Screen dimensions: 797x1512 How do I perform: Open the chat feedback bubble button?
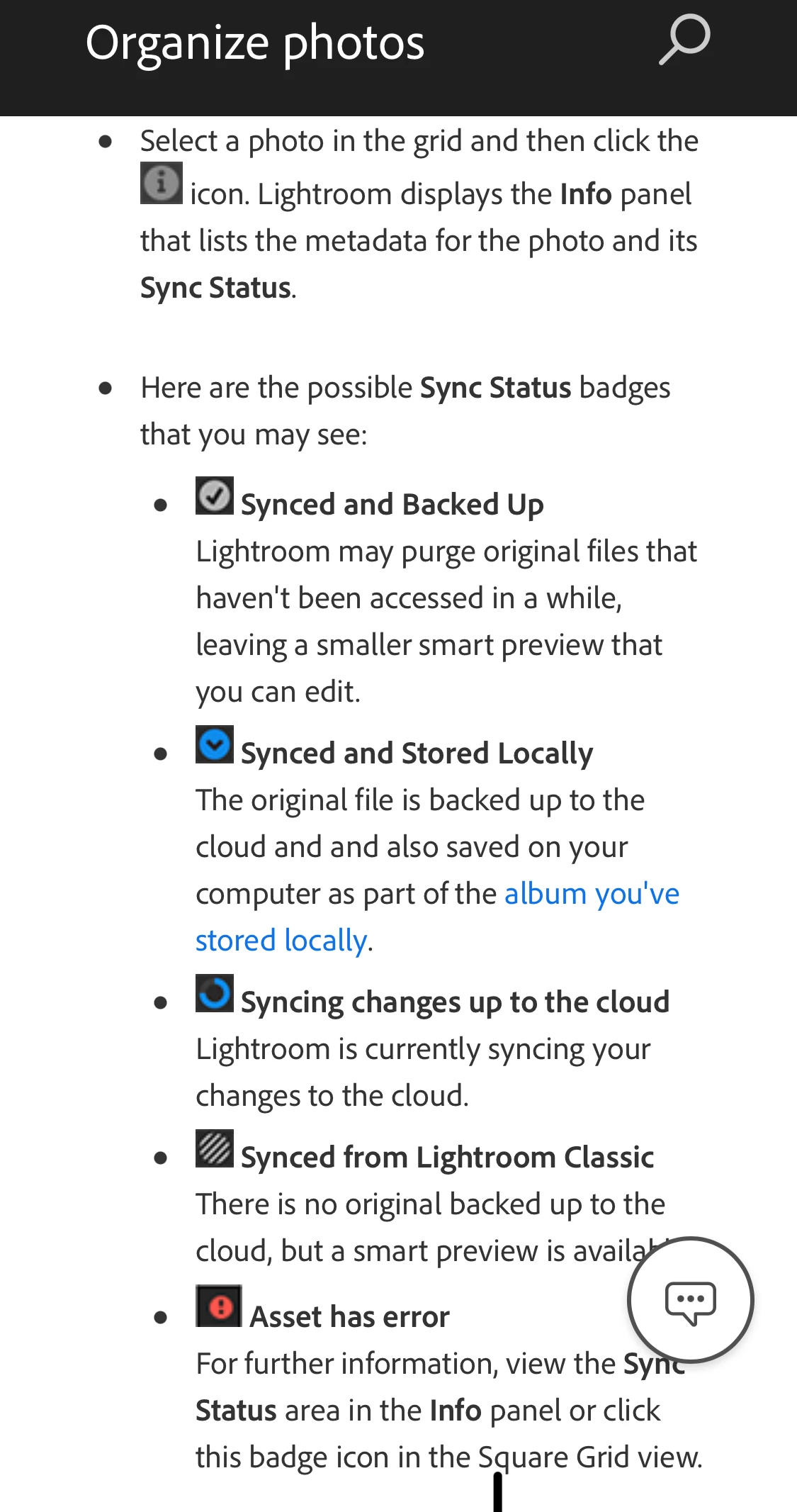pyautogui.click(x=690, y=1301)
